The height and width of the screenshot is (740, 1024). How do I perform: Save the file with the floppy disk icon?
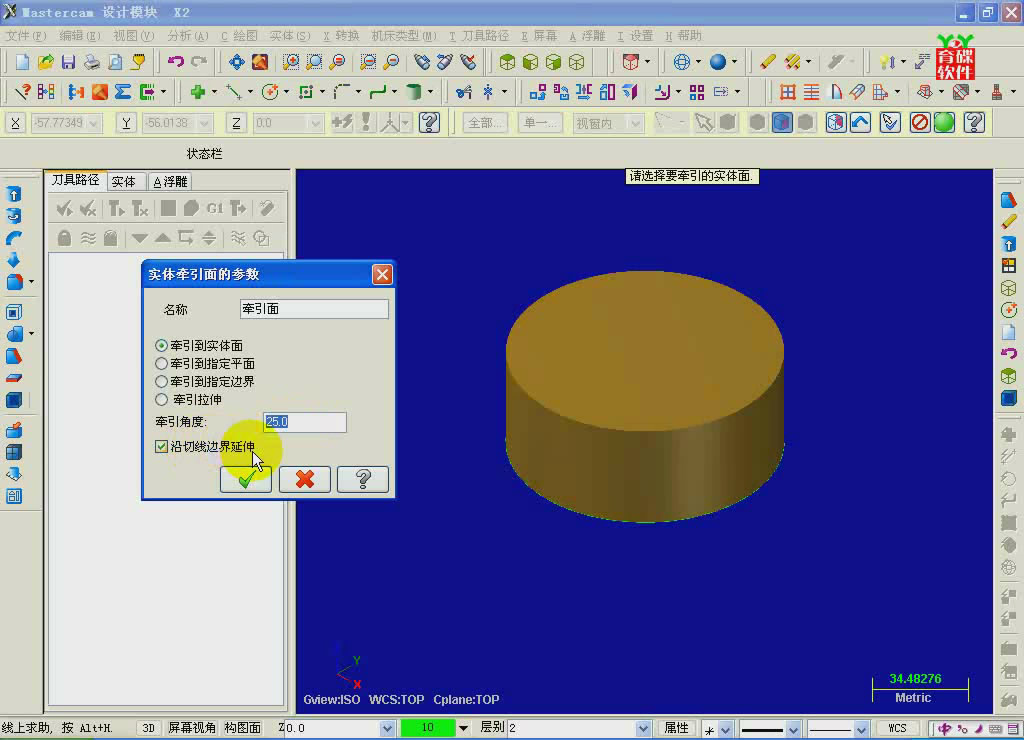(x=68, y=62)
